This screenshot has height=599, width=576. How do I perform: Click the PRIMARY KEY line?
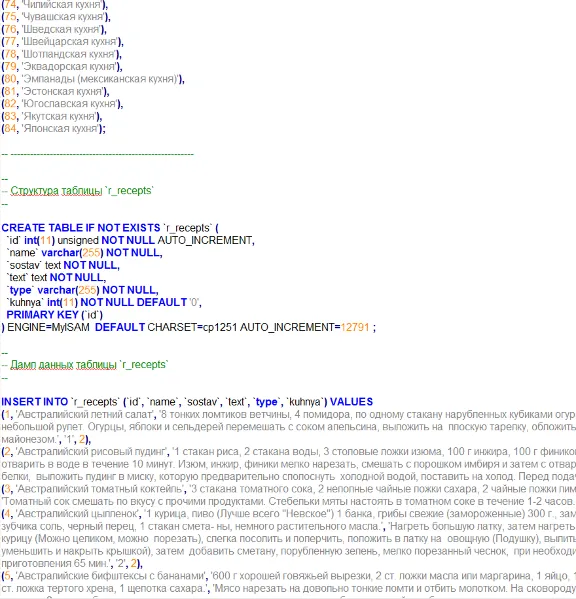pyautogui.click(x=55, y=315)
